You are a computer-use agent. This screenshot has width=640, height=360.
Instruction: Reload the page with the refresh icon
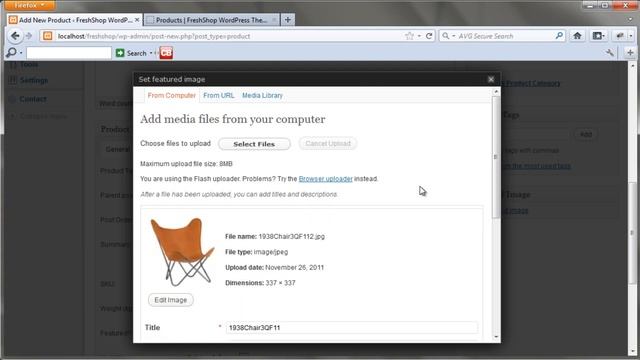pyautogui.click(x=429, y=36)
